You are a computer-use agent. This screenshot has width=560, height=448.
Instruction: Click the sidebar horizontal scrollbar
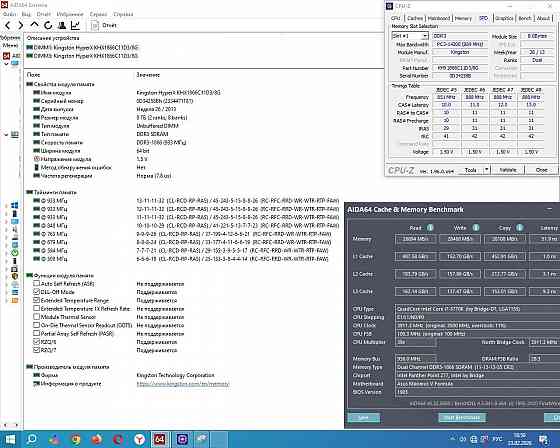point(11,425)
